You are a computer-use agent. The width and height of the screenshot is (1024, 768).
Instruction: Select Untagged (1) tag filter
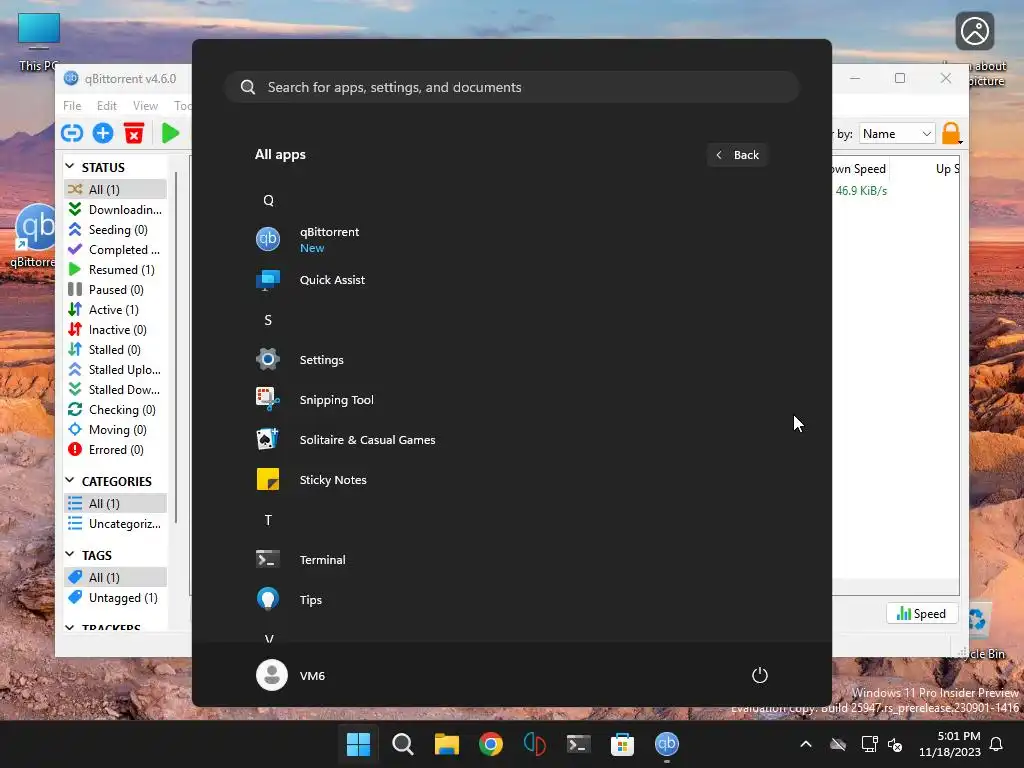(x=116, y=598)
